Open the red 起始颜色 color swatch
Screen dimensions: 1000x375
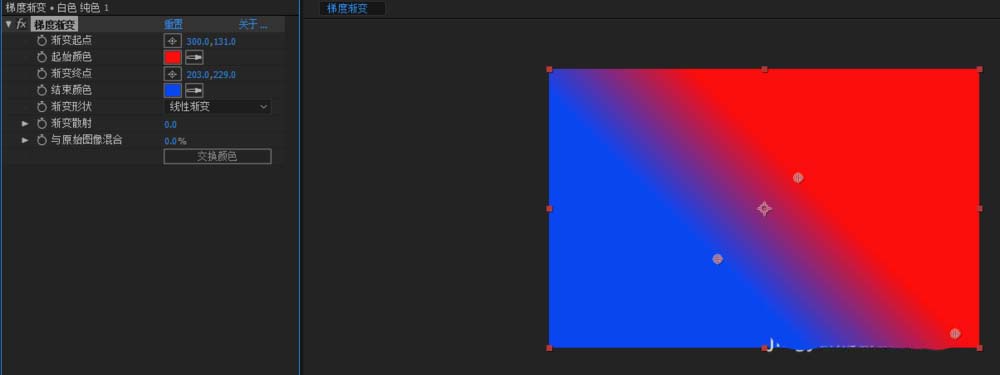coord(172,57)
